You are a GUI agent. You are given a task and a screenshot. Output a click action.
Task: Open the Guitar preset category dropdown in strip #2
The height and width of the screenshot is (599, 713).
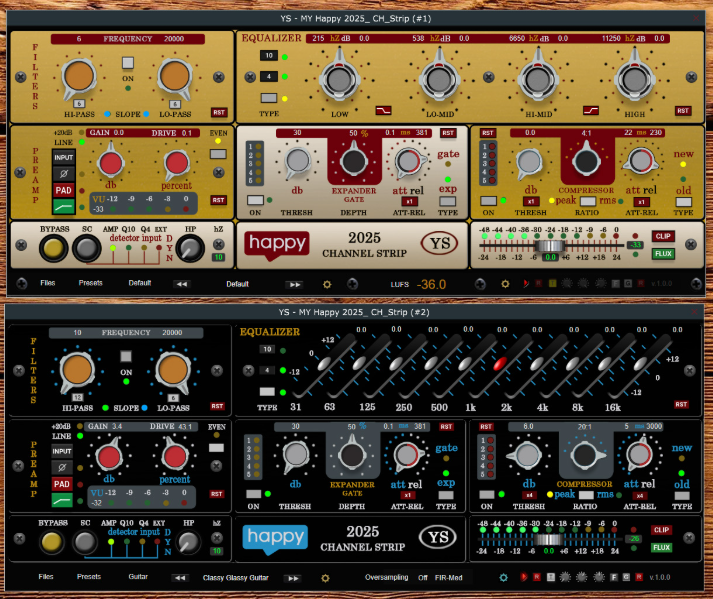138,577
